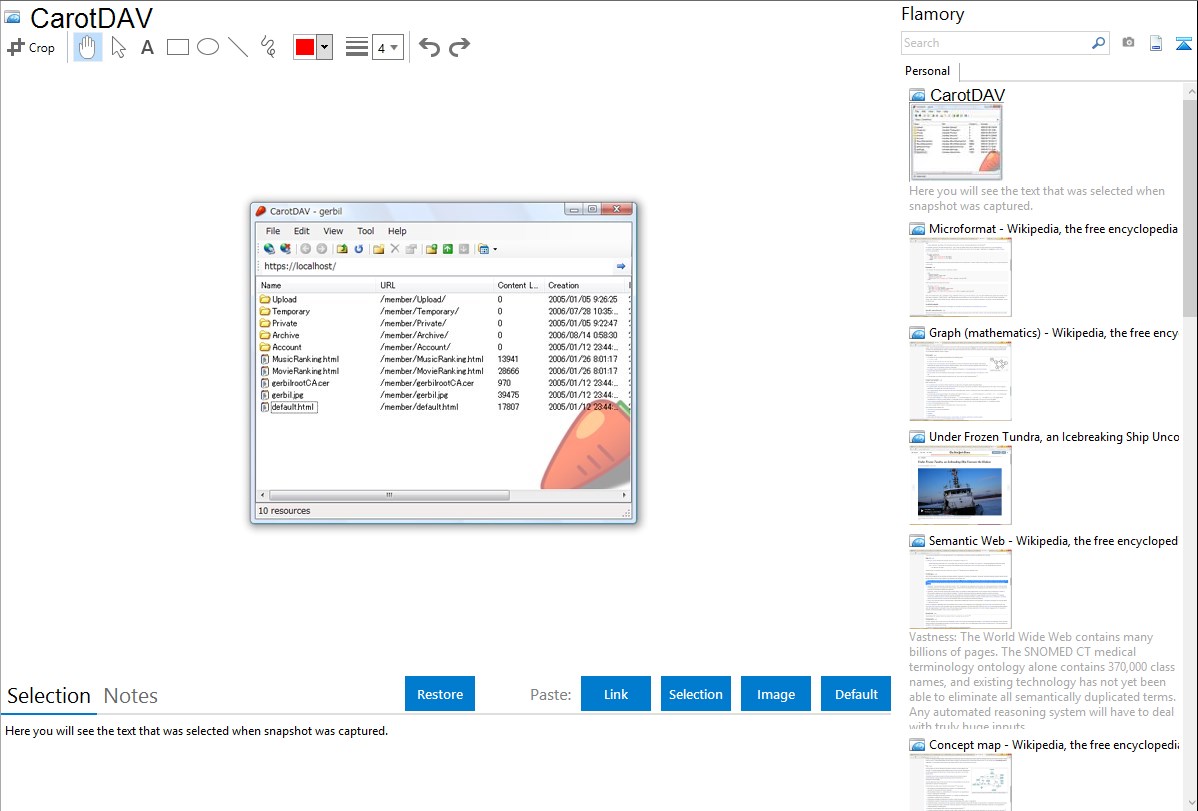
Task: Open the Selection tab
Action: 49,696
